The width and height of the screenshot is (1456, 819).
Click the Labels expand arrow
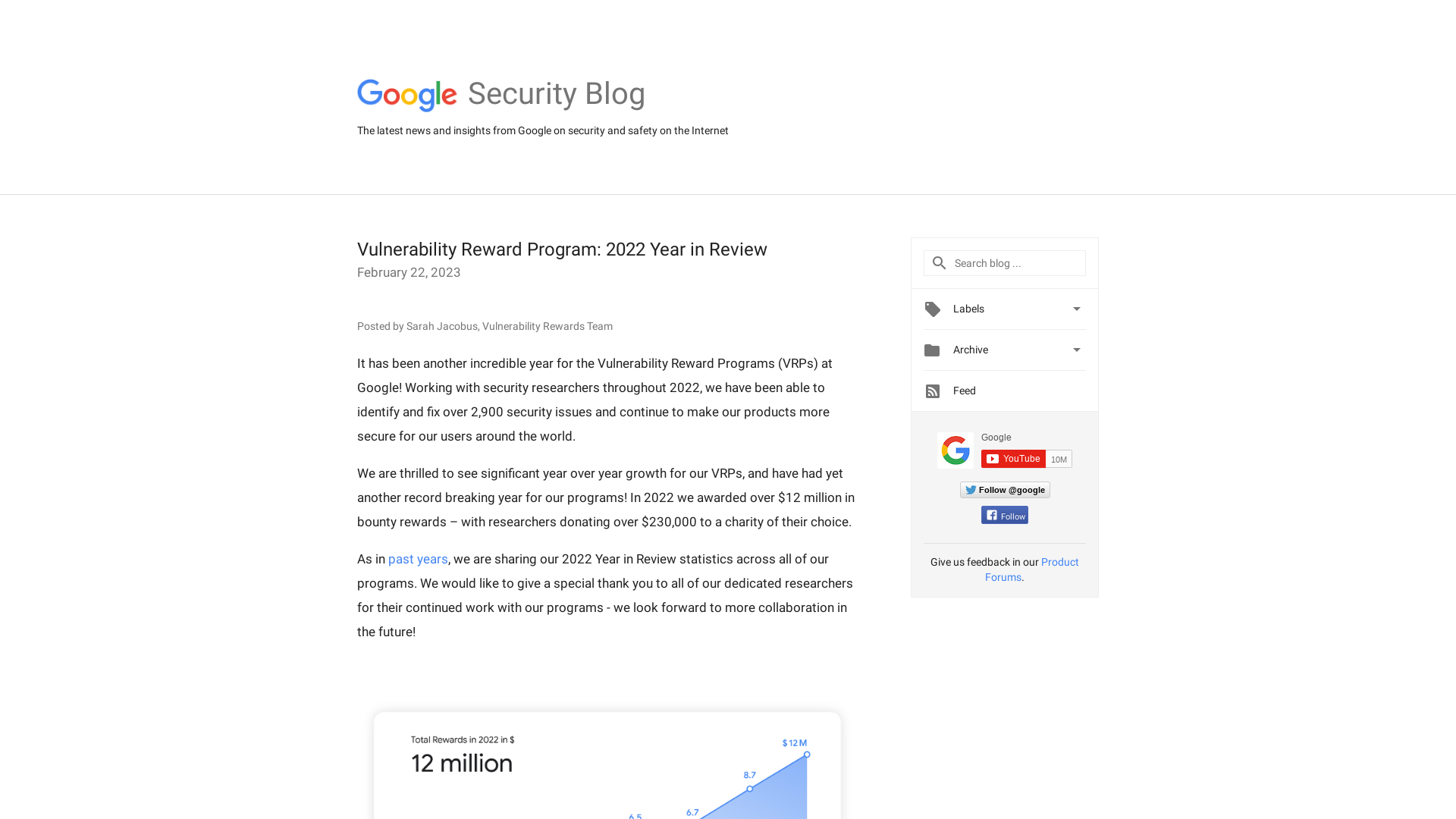coord(1077,308)
